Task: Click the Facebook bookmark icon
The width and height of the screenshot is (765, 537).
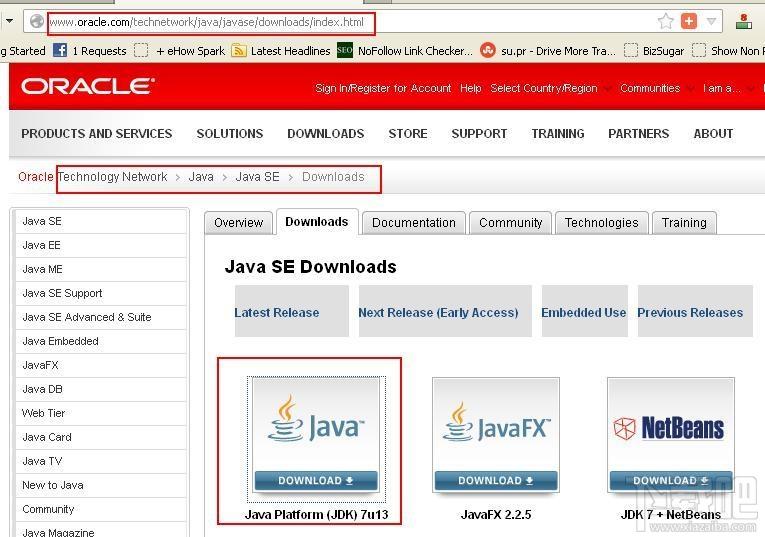Action: (60, 50)
